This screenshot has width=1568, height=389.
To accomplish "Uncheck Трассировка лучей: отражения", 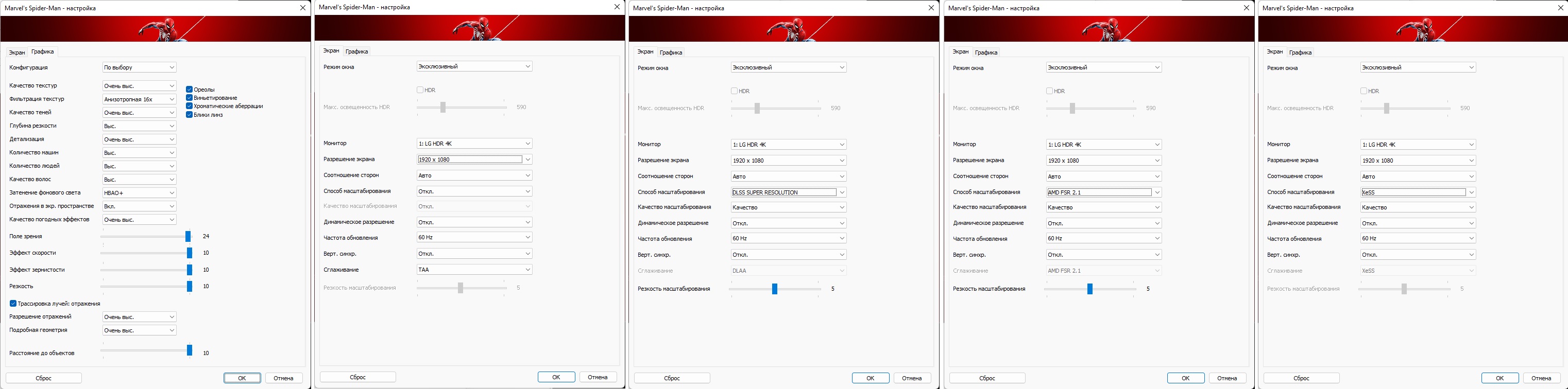I will click(x=13, y=303).
